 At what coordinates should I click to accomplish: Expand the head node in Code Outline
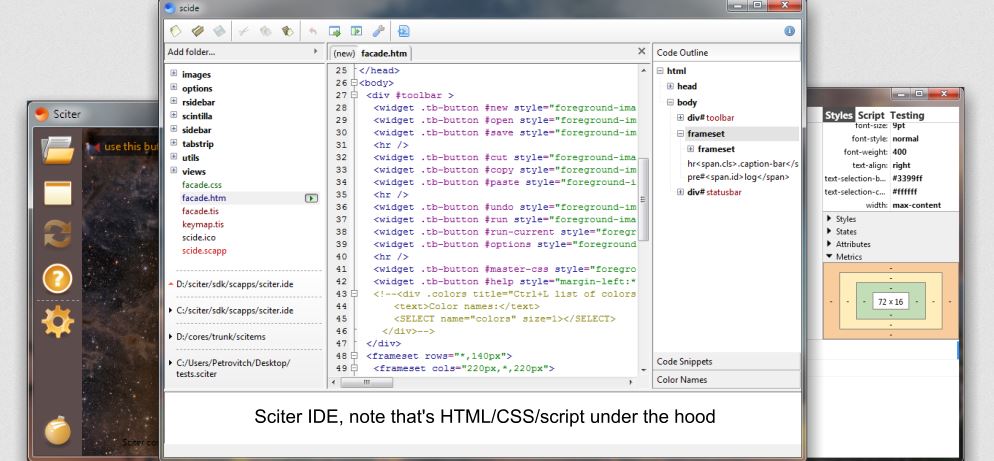click(670, 86)
